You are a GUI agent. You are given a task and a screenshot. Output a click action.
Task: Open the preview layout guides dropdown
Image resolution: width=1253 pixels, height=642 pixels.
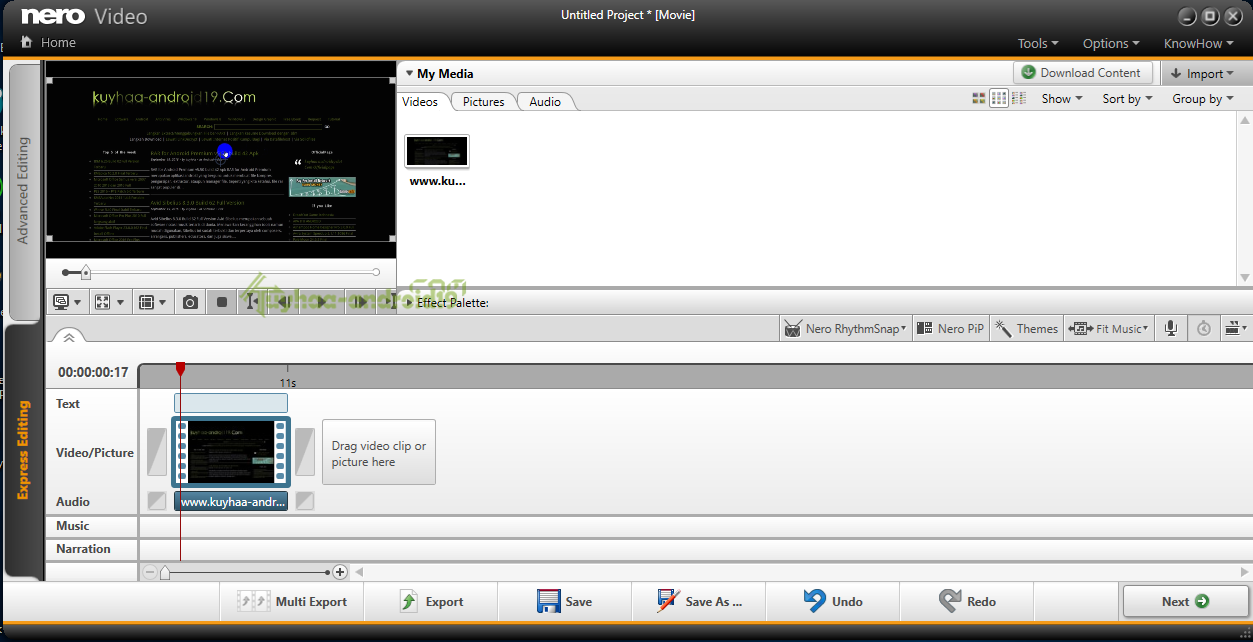[x=151, y=302]
